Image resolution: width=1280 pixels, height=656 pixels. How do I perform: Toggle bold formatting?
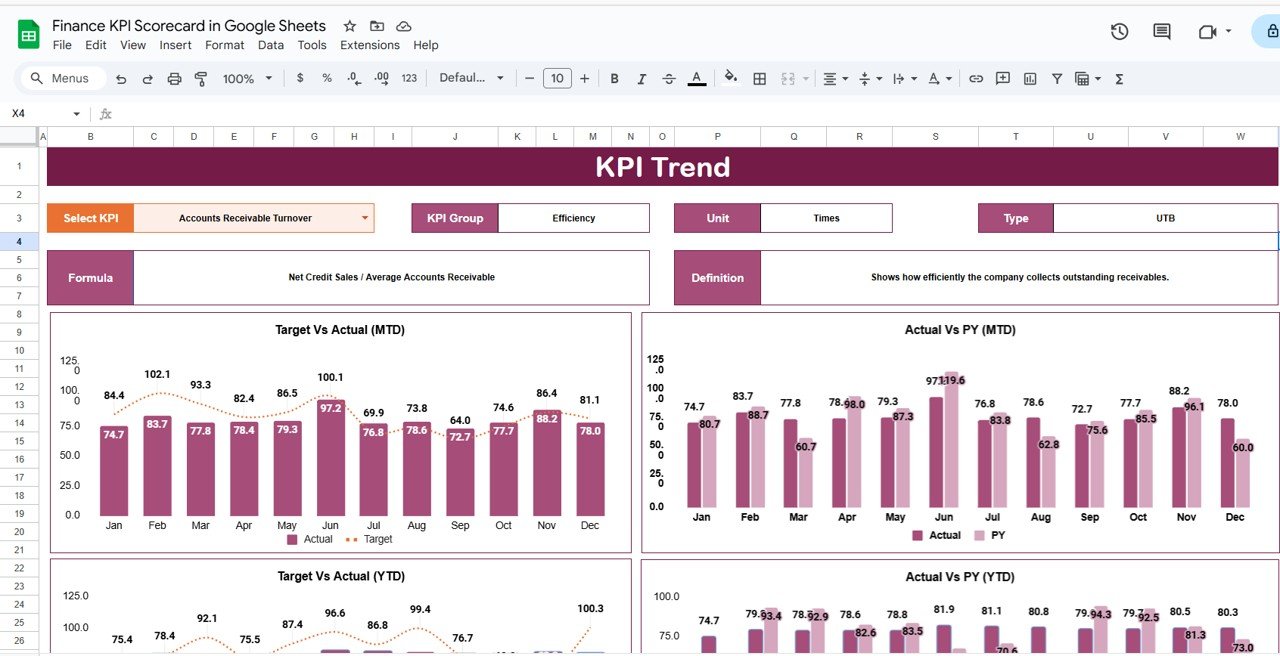614,79
